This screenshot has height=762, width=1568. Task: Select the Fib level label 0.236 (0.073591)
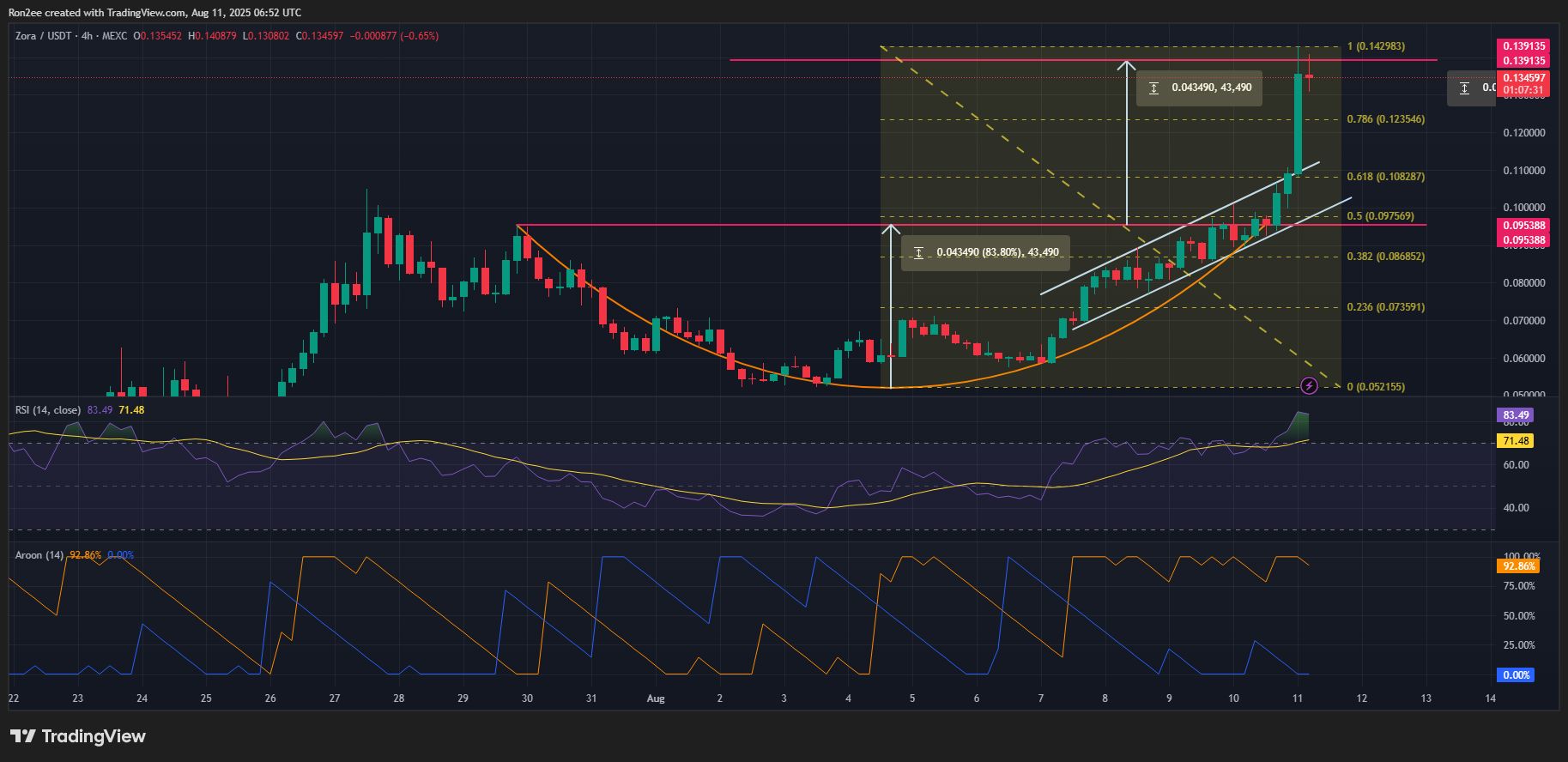tap(1386, 307)
